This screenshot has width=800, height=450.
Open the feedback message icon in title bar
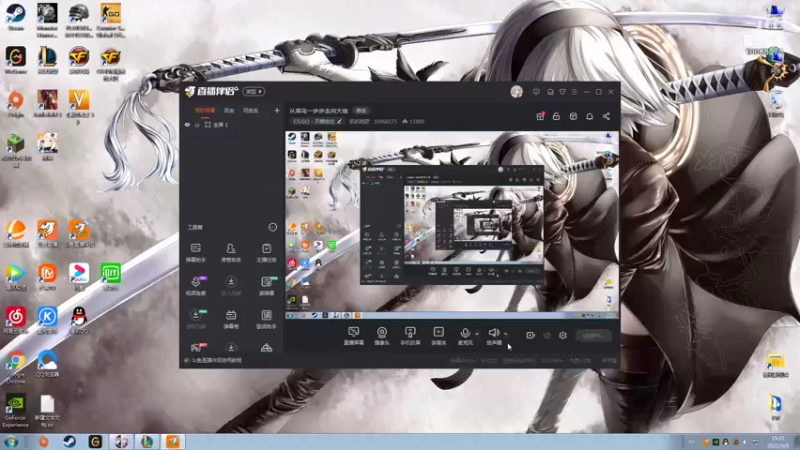536,92
